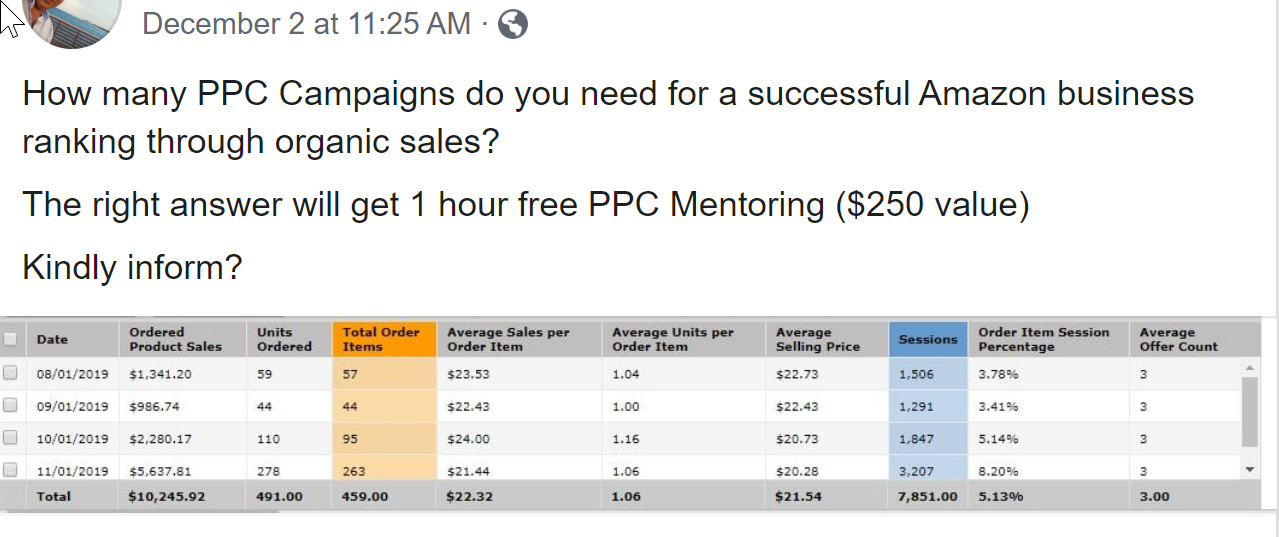
Task: Enable the 11/01/2019 row checkbox
Action: click(11, 469)
